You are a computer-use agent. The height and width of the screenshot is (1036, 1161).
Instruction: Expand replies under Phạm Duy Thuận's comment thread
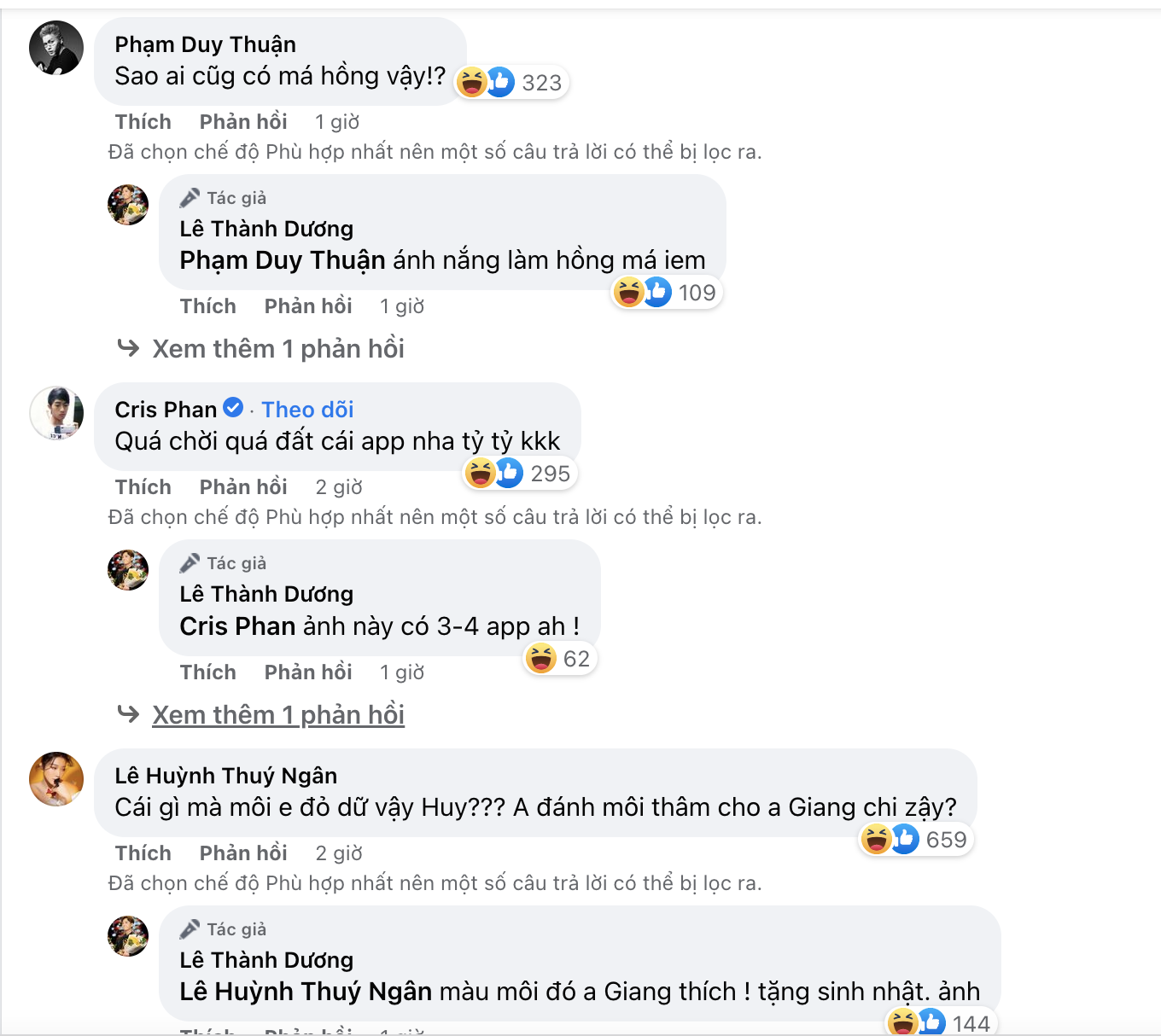click(x=277, y=349)
